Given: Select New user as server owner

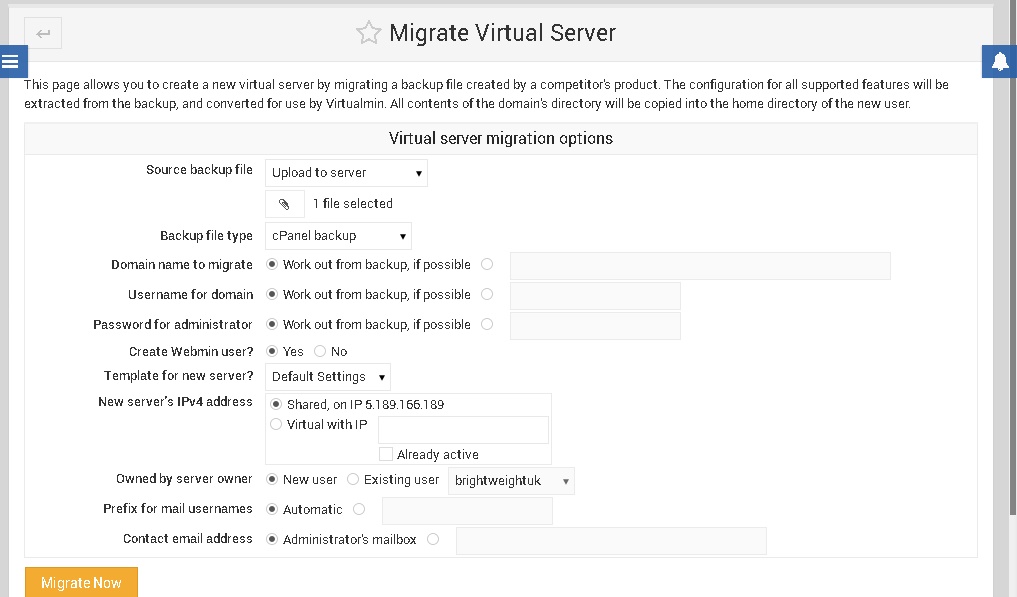Looking at the screenshot, I should (x=272, y=479).
